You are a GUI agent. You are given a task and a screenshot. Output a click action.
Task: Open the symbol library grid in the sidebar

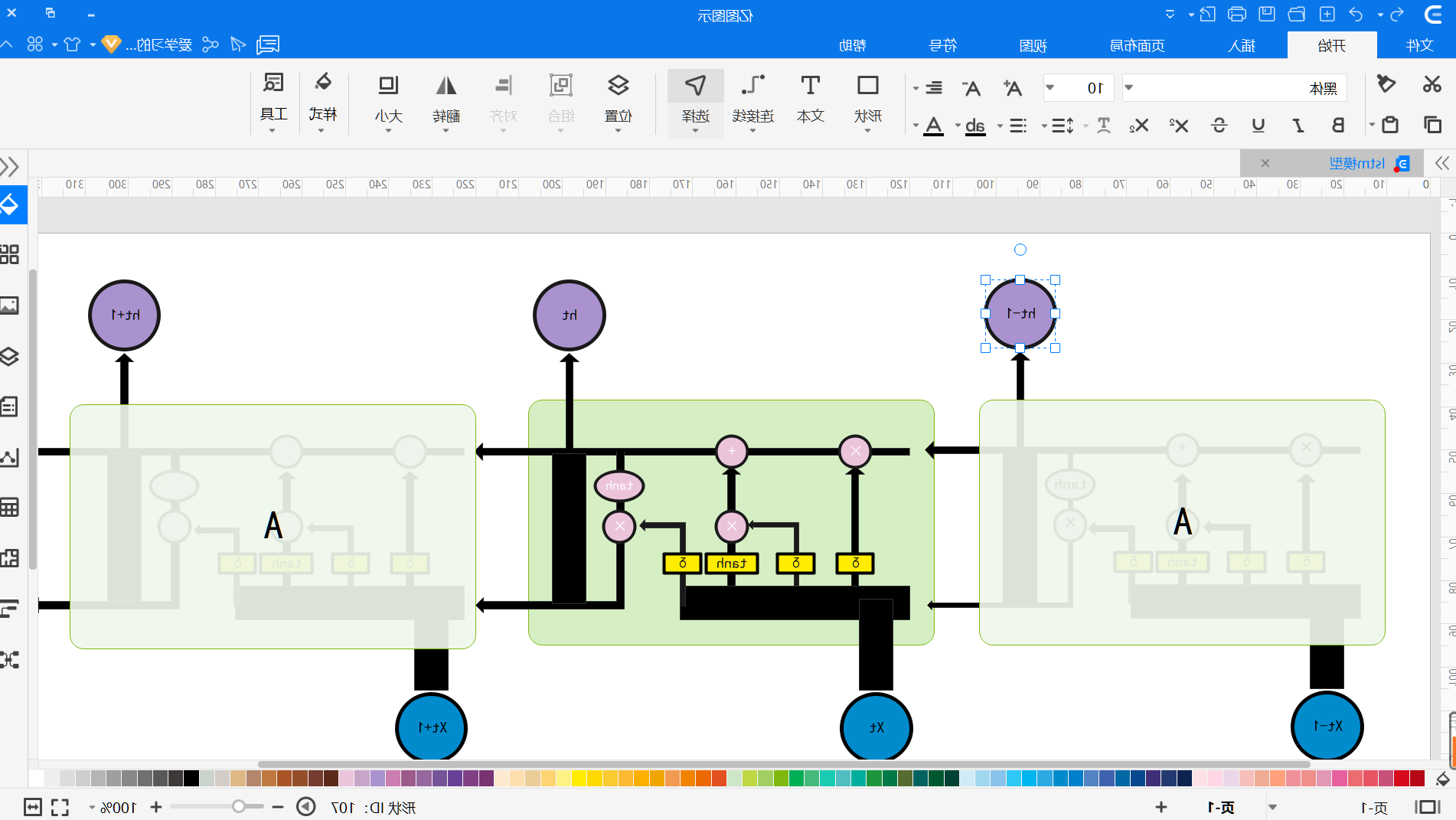[x=9, y=254]
